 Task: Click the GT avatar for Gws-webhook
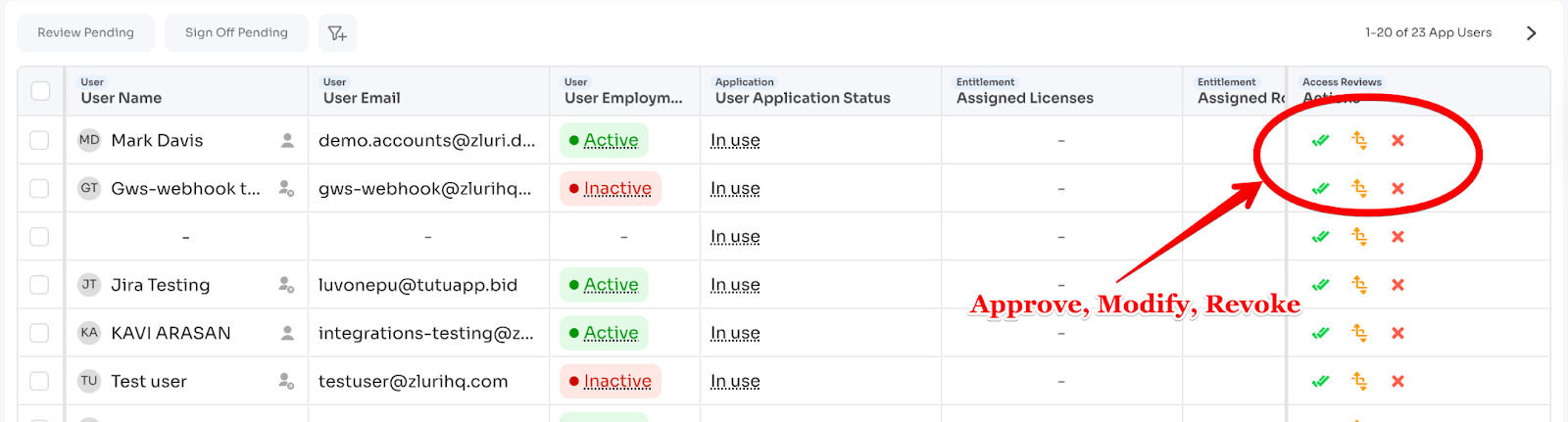click(89, 188)
